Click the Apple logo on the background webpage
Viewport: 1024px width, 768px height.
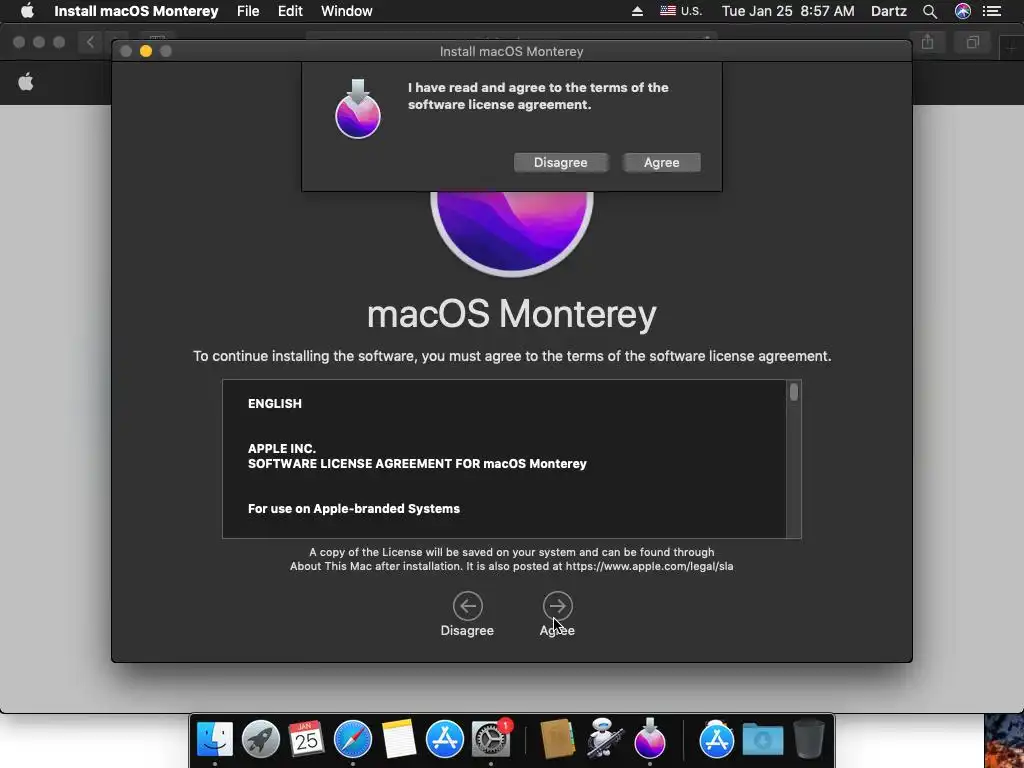[26, 82]
